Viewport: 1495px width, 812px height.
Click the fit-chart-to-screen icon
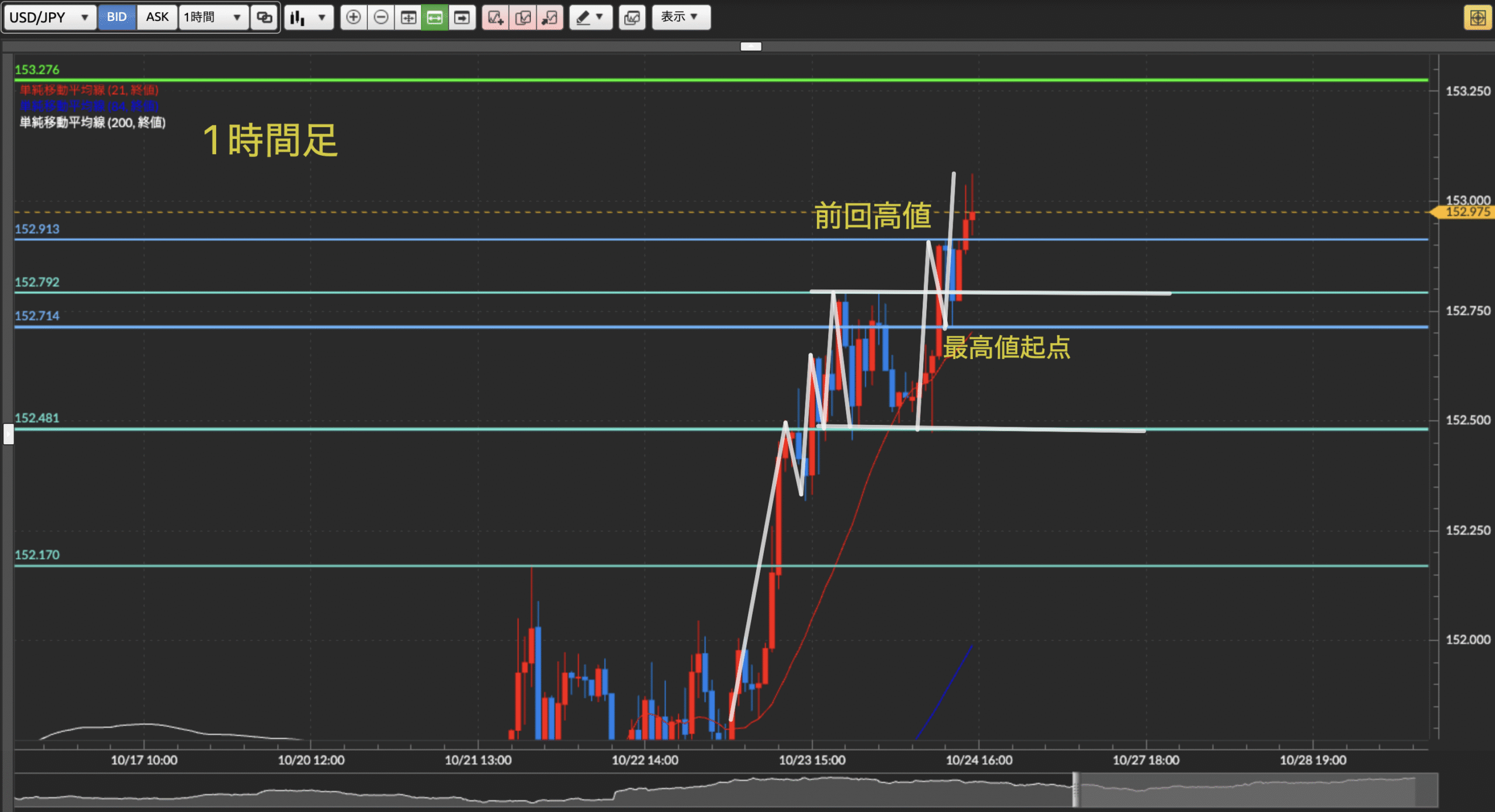pyautogui.click(x=408, y=18)
